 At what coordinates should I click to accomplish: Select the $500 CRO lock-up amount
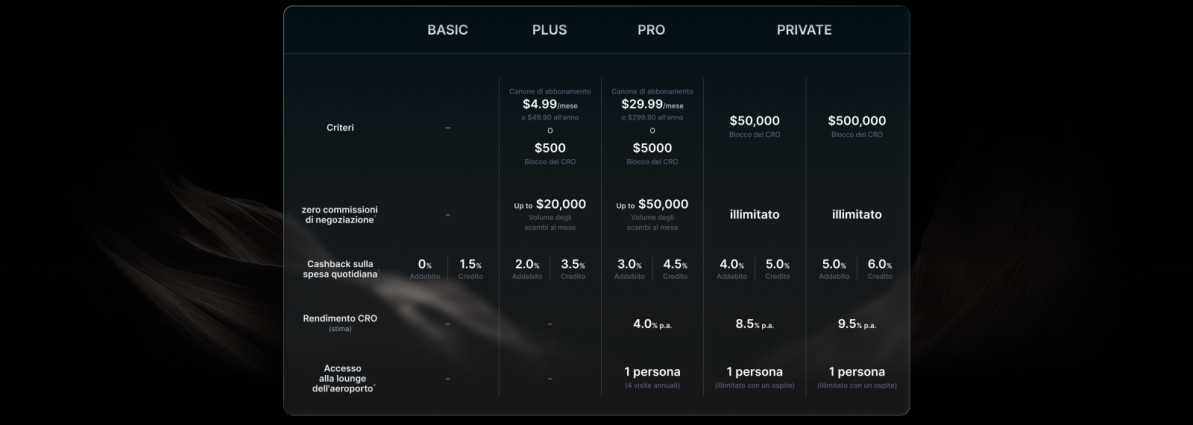pos(549,148)
